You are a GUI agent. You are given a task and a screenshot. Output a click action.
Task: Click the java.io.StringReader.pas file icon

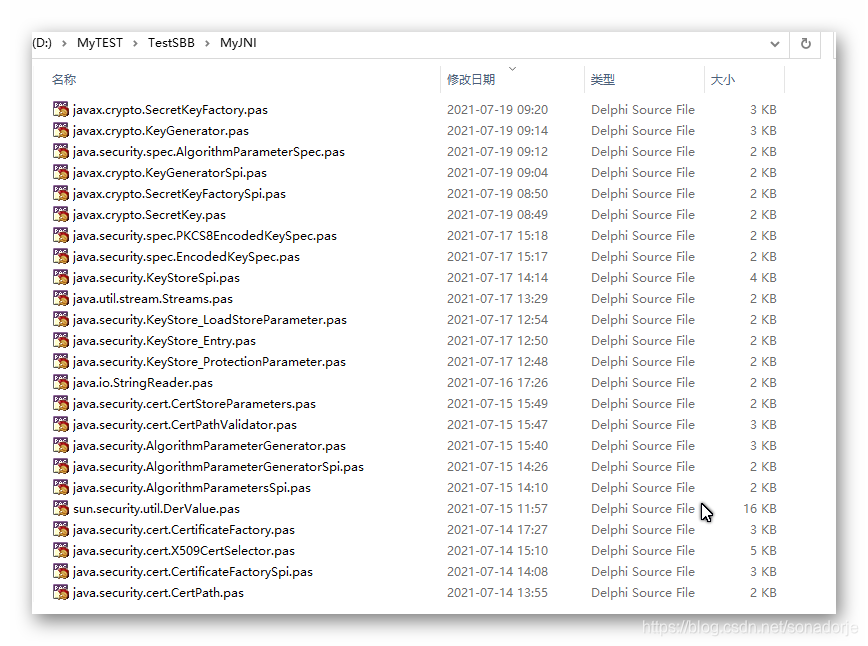[x=60, y=383]
